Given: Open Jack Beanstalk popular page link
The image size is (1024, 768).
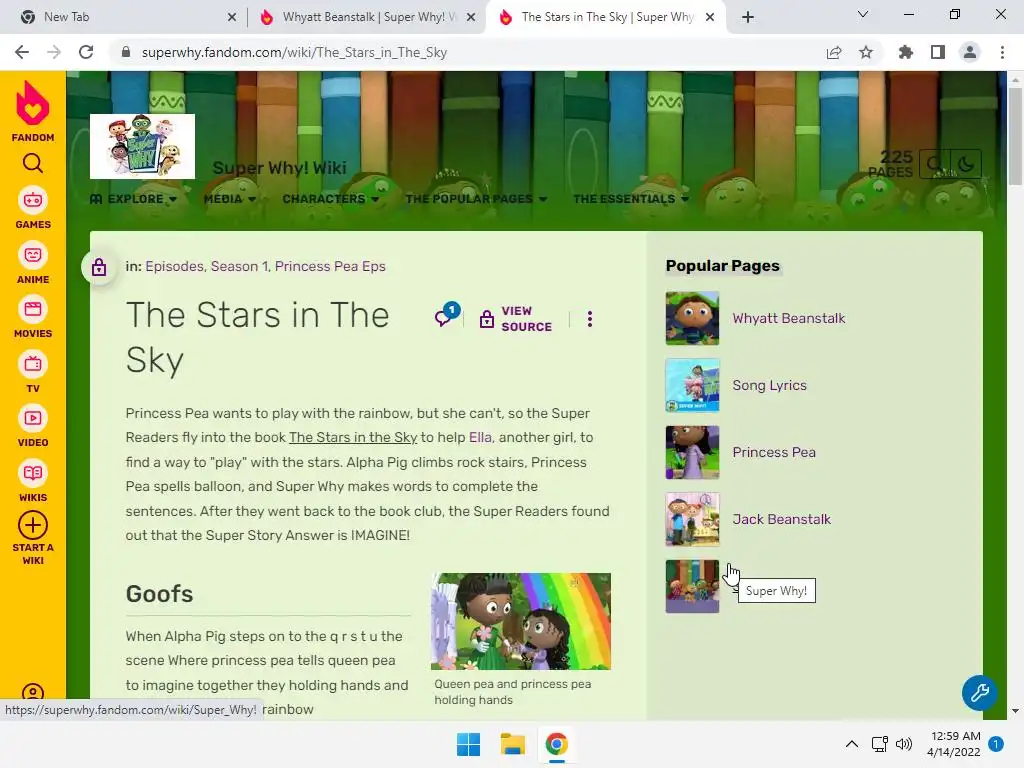Looking at the screenshot, I should (781, 519).
